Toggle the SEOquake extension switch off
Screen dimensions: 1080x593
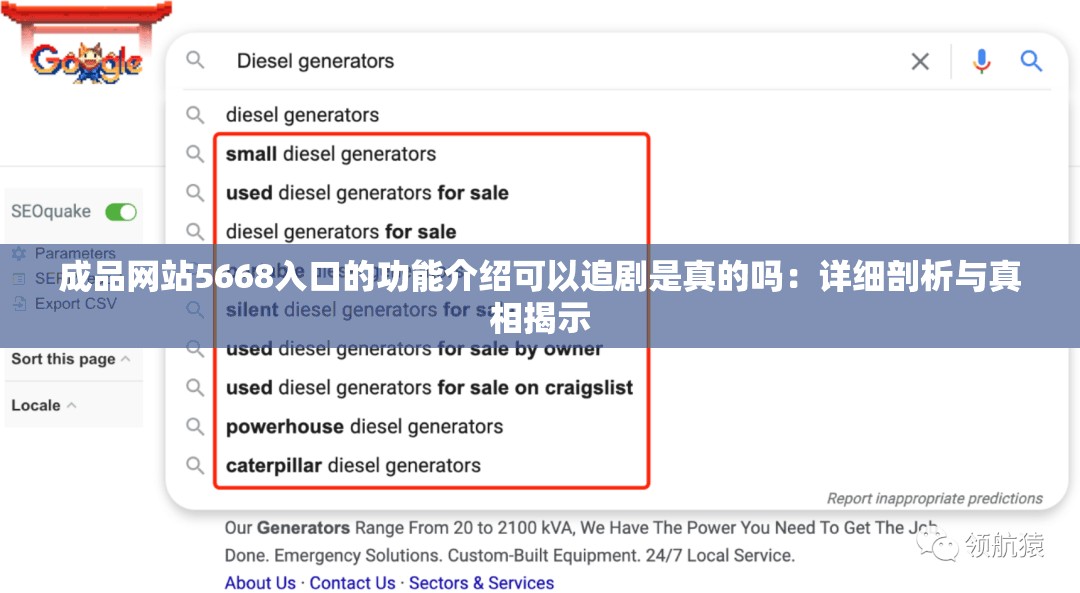pyautogui.click(x=121, y=212)
